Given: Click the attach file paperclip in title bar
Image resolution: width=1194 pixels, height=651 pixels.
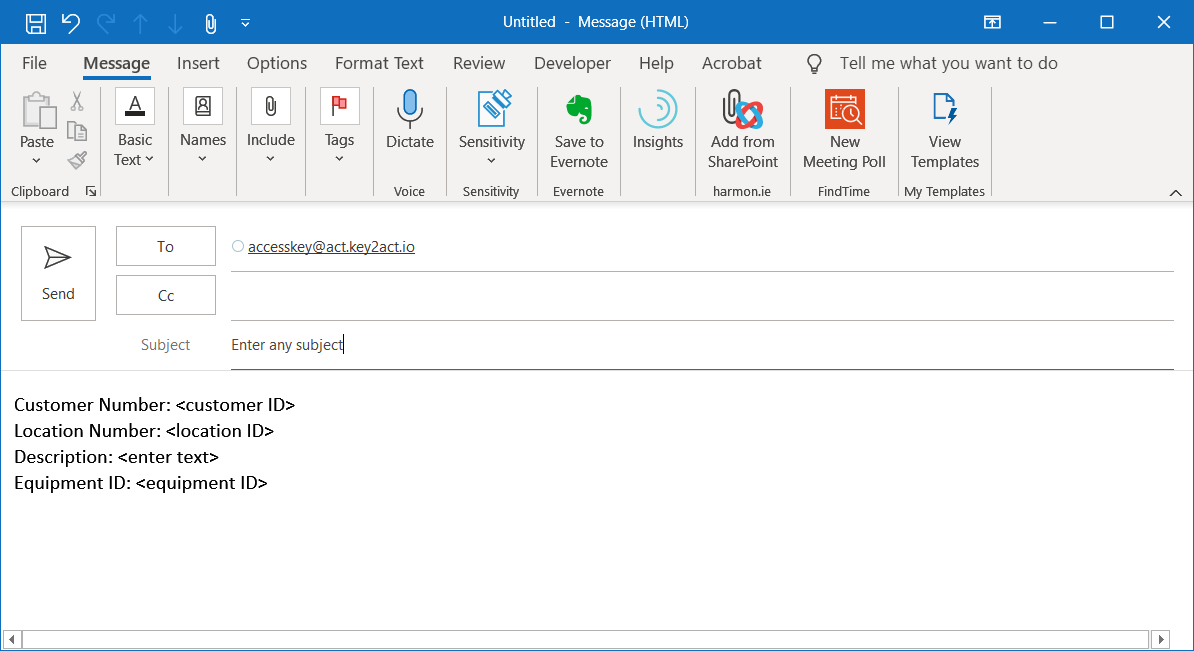Looking at the screenshot, I should pos(210,22).
